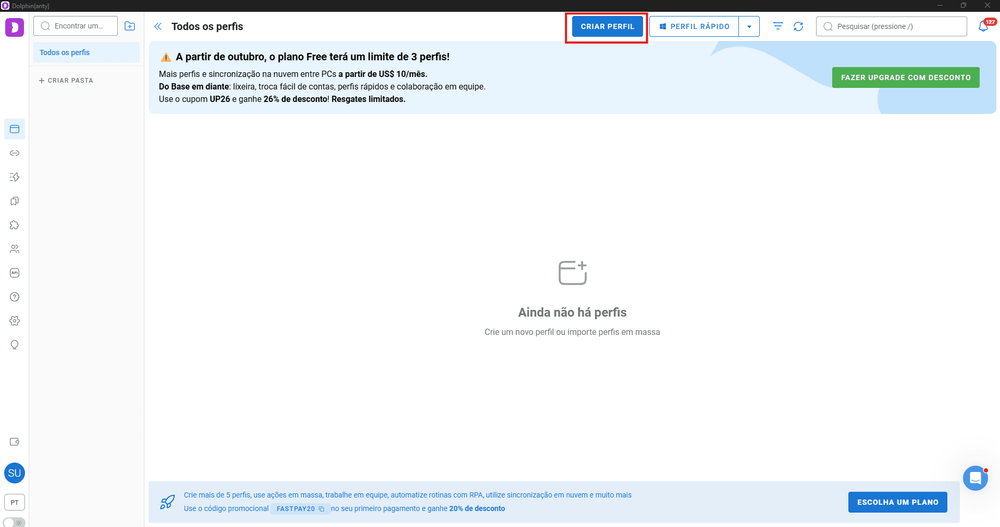Focus the Encontrar folder search field
Screen dimensions: 1000x527
click(x=75, y=26)
